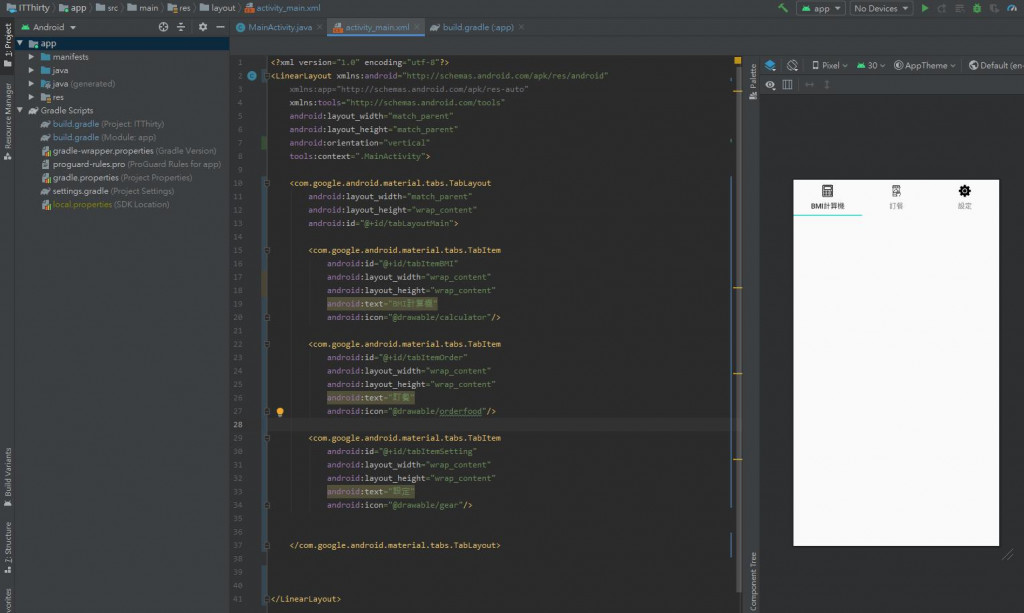
Task: Toggle View Options eye icon
Action: pos(771,85)
